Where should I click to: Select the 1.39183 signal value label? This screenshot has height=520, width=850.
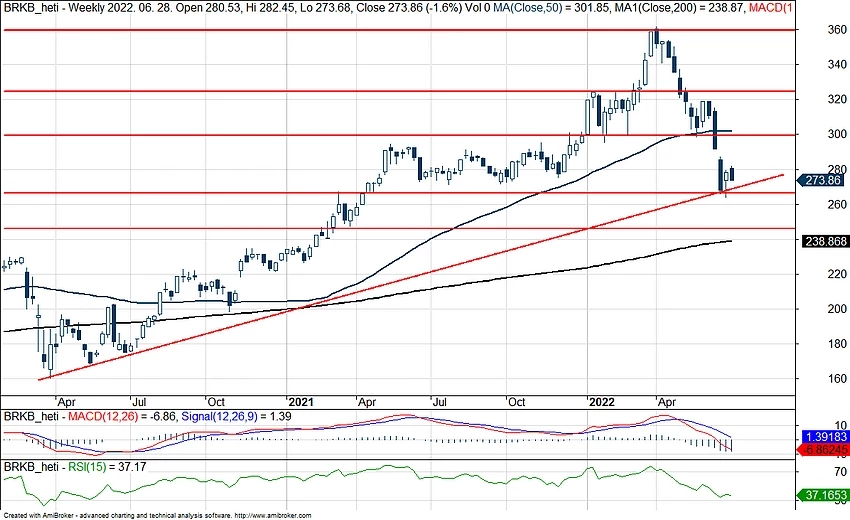(x=826, y=438)
